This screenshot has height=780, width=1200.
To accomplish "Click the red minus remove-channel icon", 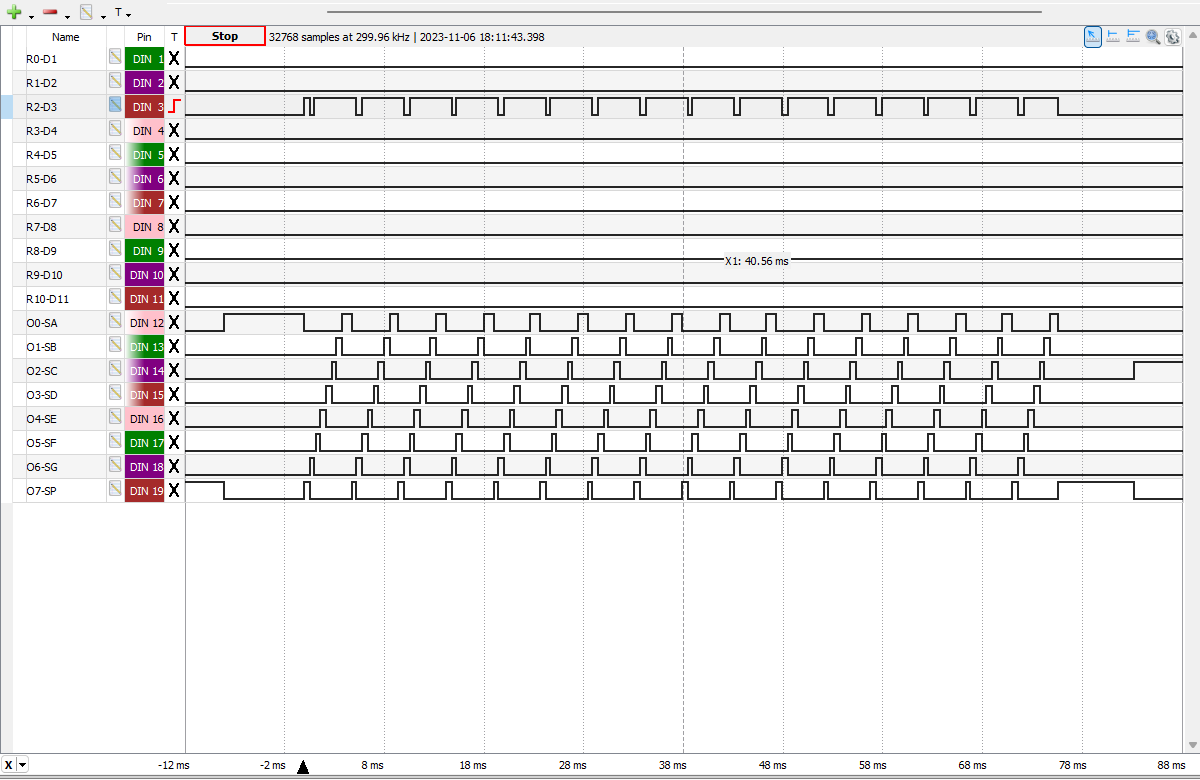I will click(x=49, y=13).
